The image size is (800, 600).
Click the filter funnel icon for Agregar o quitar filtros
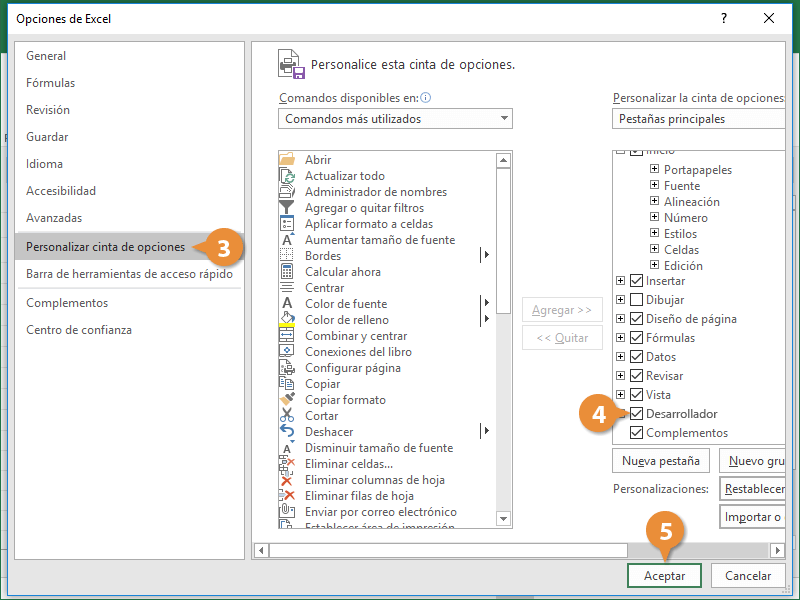[x=287, y=207]
